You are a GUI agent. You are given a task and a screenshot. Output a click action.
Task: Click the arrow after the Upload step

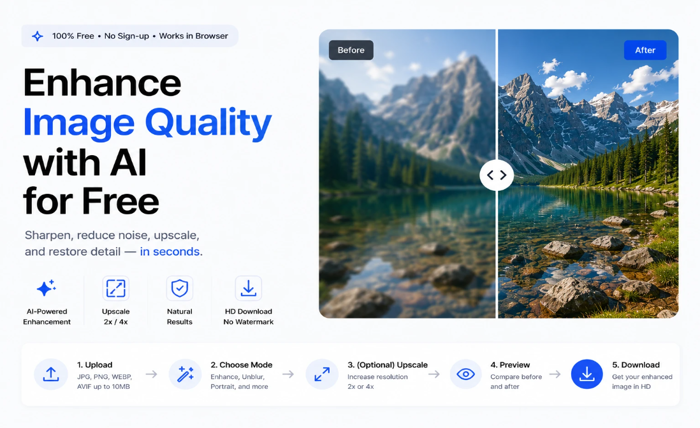click(151, 374)
